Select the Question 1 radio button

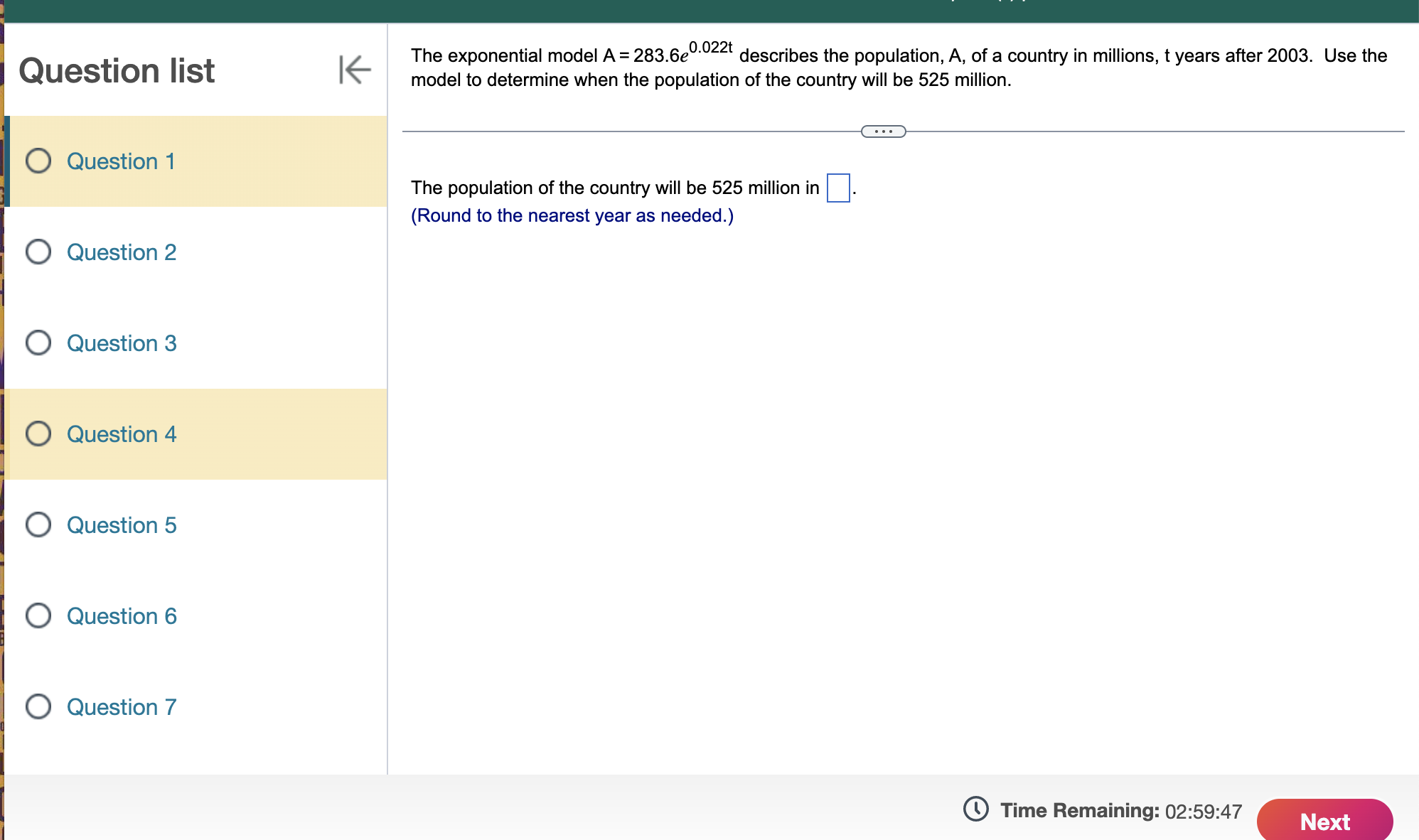click(x=38, y=161)
